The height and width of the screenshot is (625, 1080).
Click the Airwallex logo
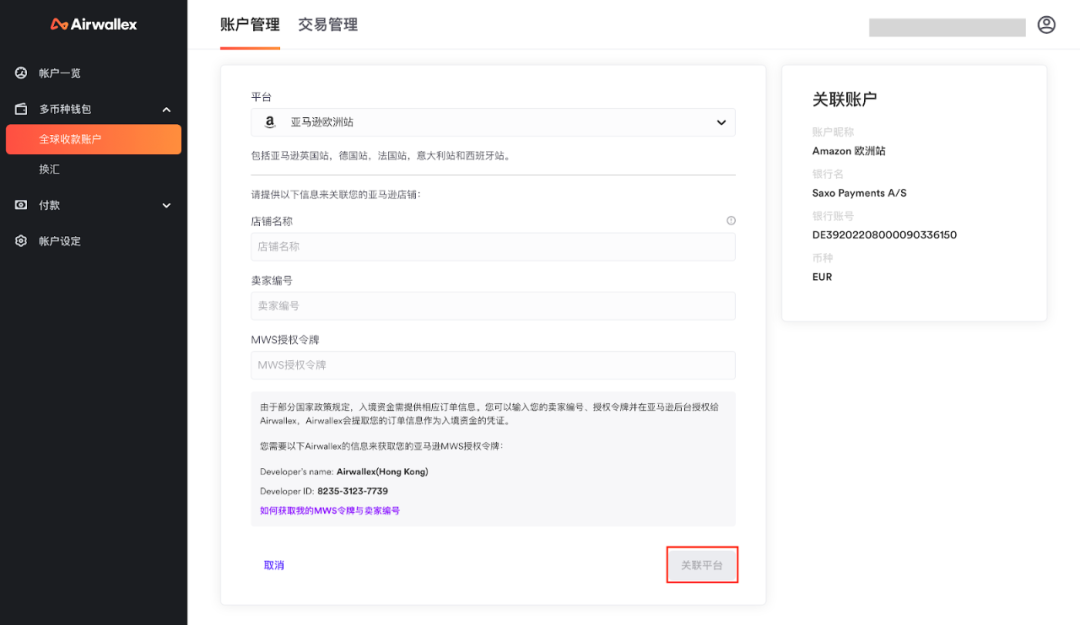pos(92,23)
